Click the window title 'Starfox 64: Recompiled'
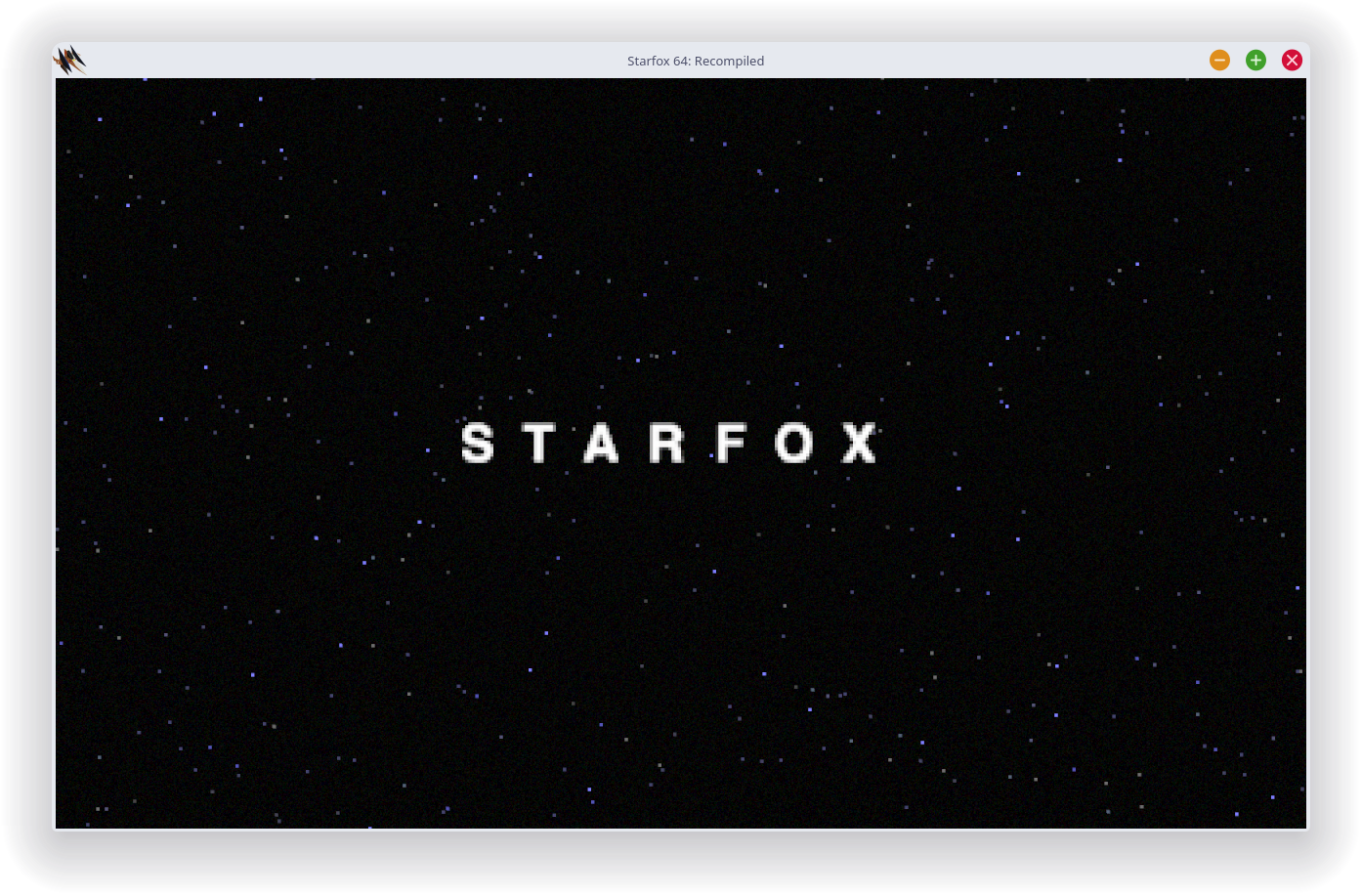The image size is (1362, 896). pyautogui.click(x=696, y=61)
